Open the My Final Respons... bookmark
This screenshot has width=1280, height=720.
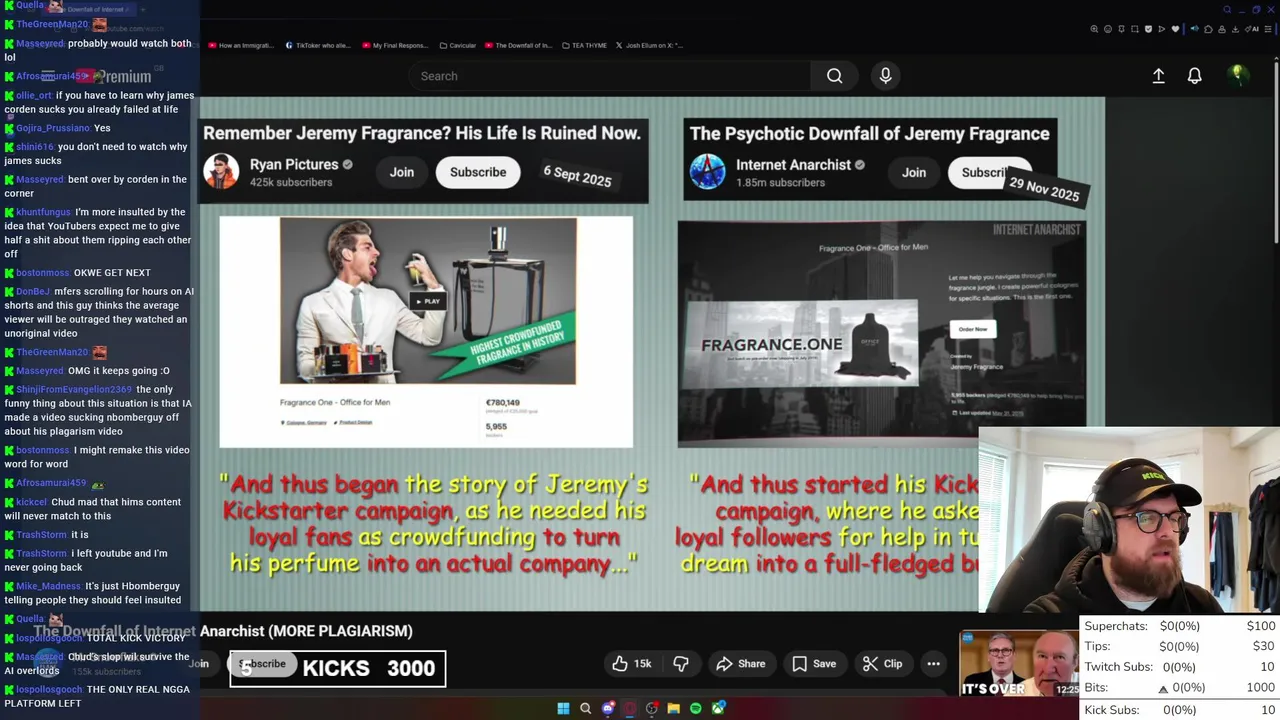pyautogui.click(x=395, y=45)
